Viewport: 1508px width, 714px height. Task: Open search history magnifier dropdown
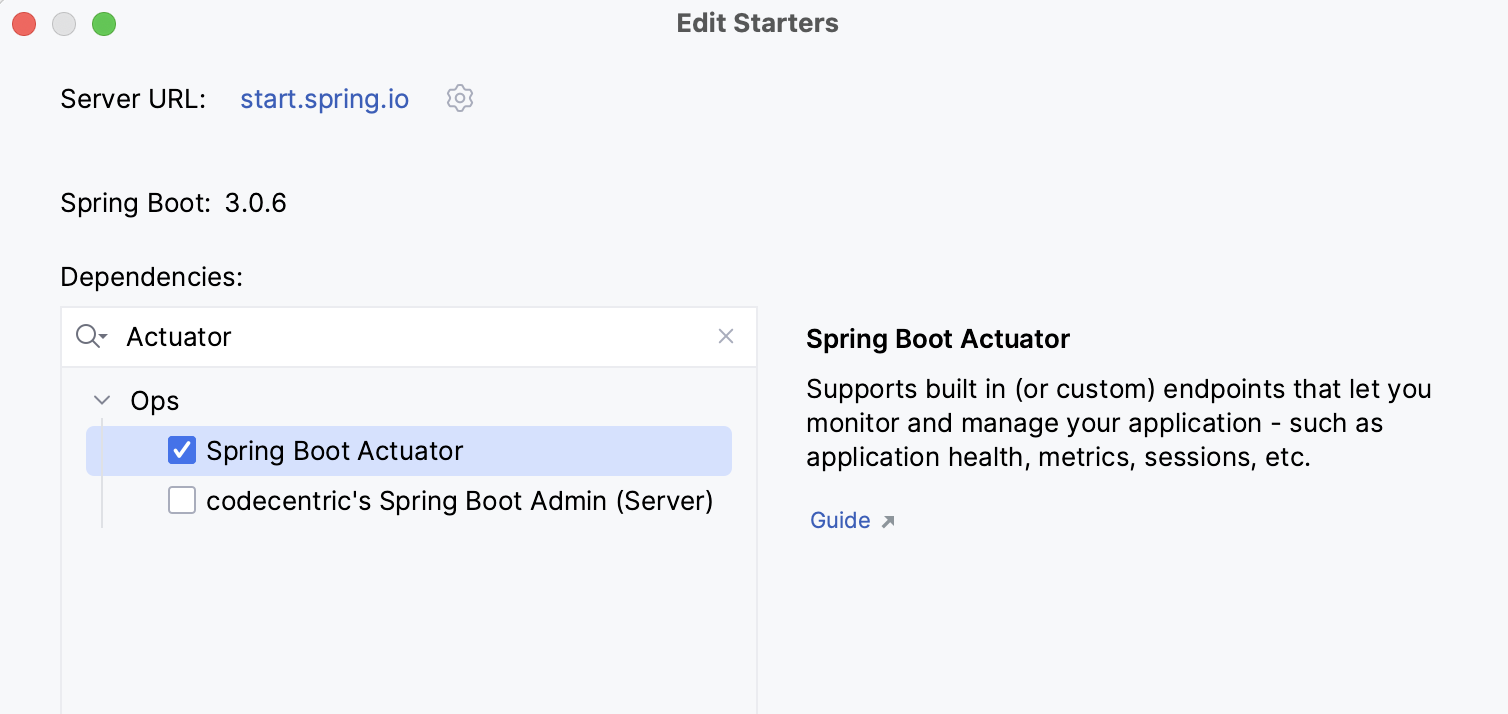91,337
